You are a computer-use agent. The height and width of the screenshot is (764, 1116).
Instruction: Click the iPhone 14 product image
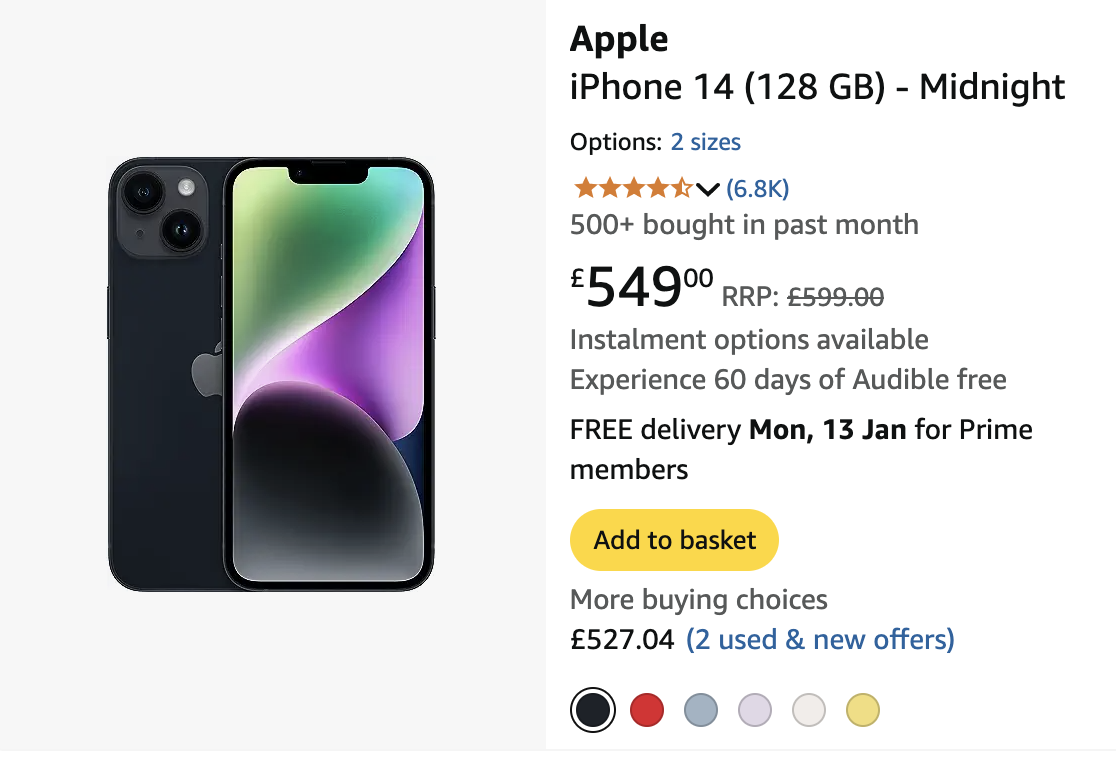(271, 374)
